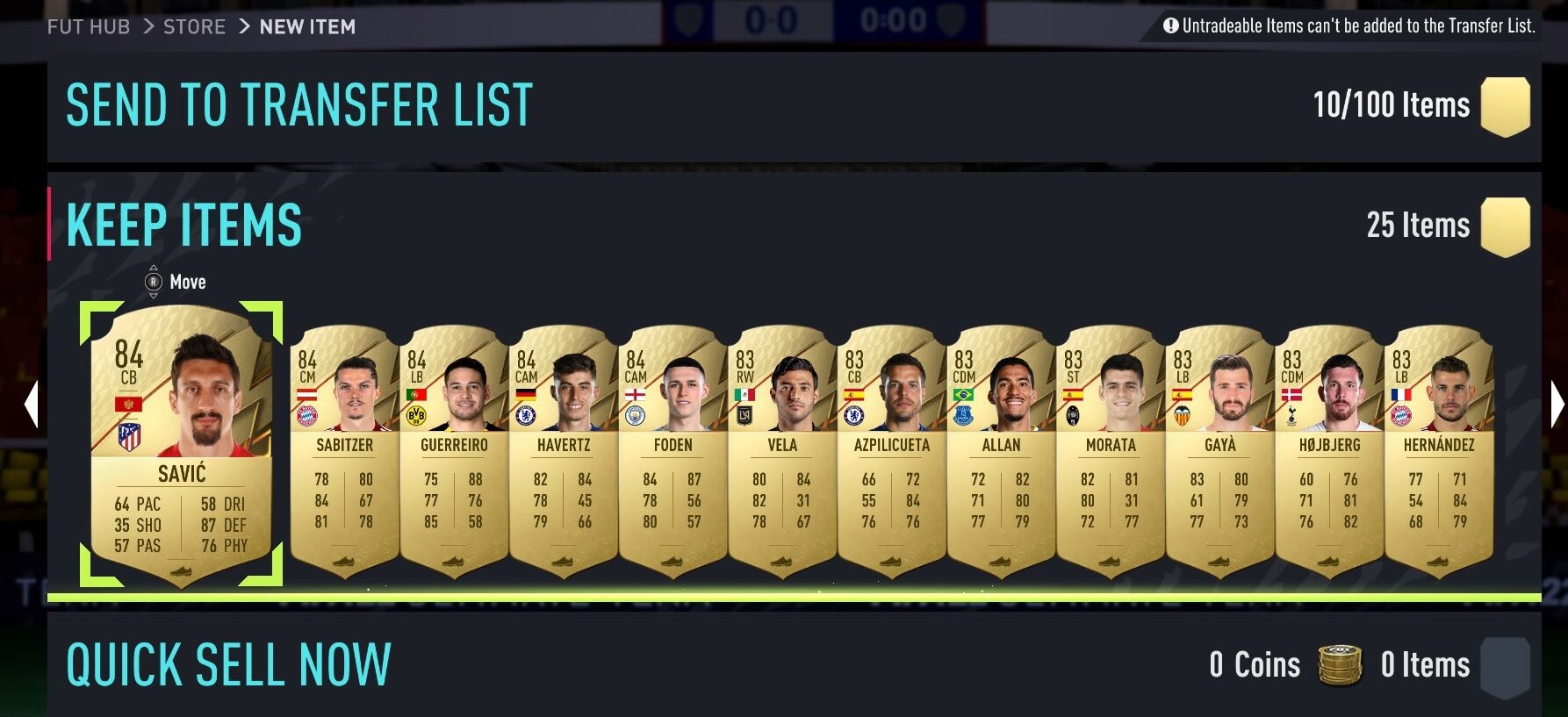Viewport: 1568px width, 717px height.
Task: Pick the Foden player card
Action: [x=673, y=451]
